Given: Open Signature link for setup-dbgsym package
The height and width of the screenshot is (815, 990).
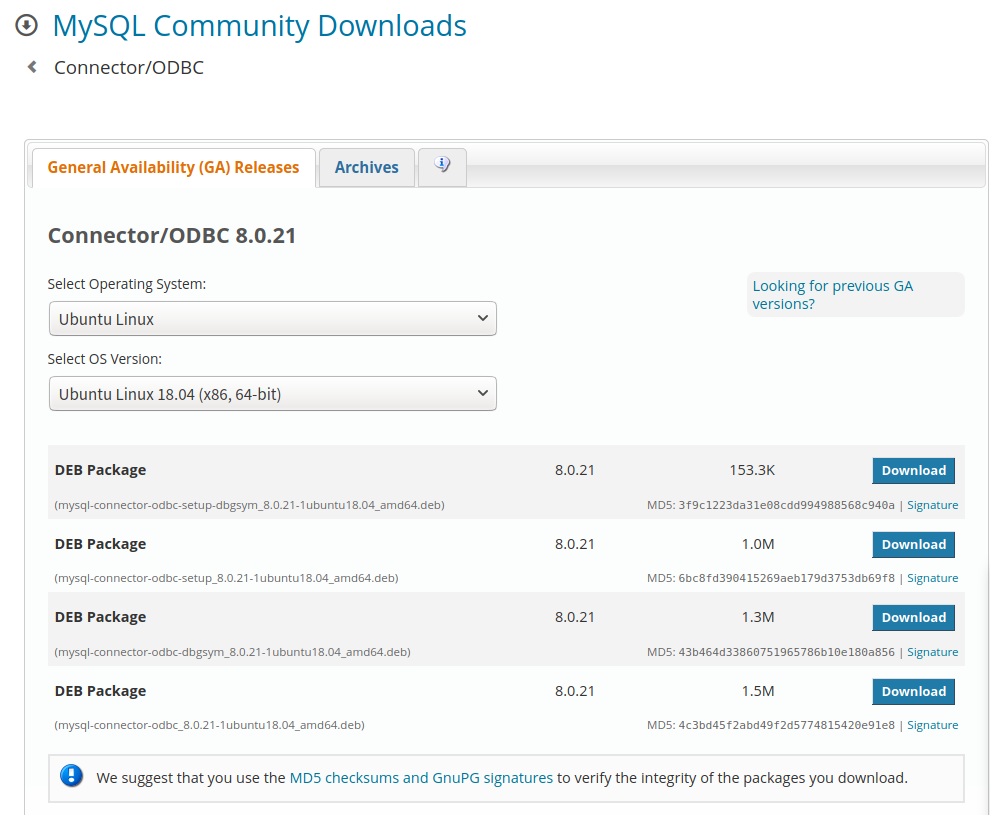Looking at the screenshot, I should (x=933, y=505).
